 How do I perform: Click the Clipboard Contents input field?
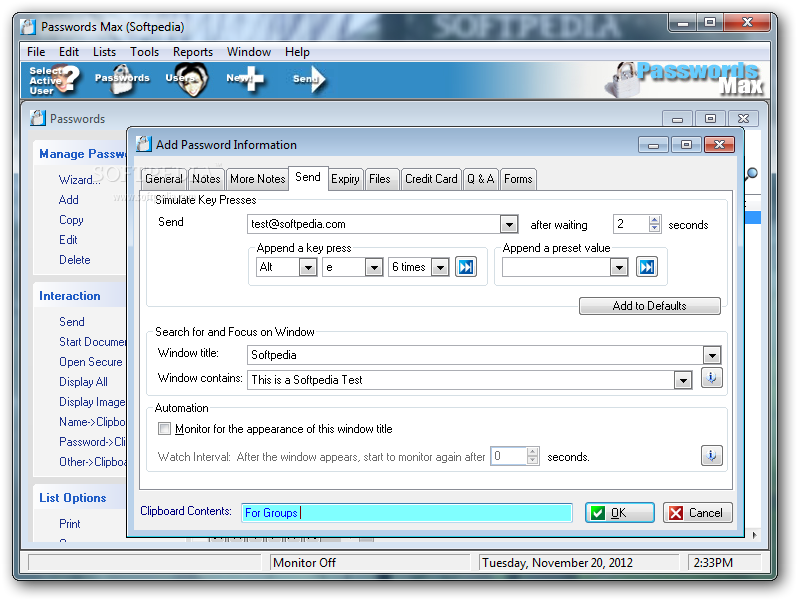[x=407, y=512]
